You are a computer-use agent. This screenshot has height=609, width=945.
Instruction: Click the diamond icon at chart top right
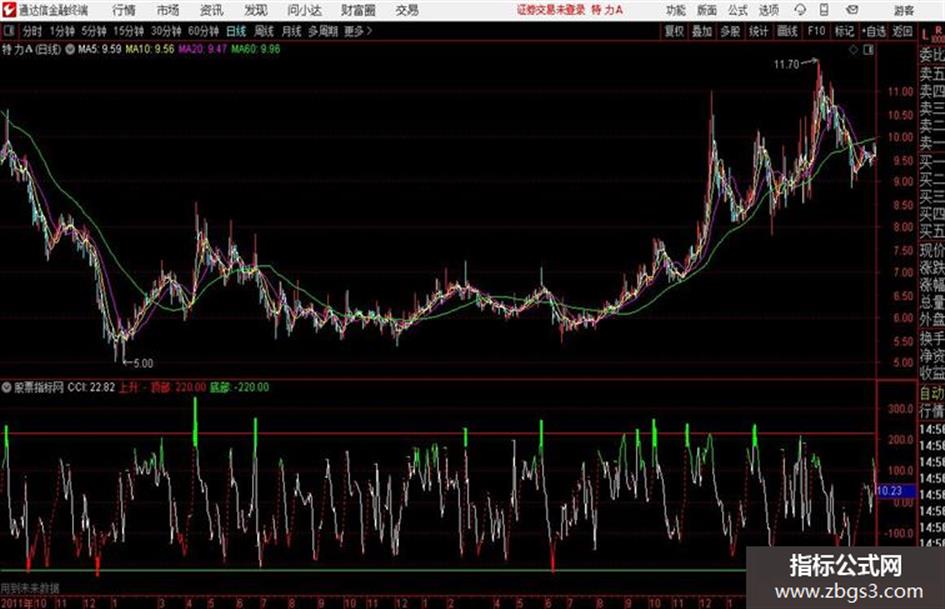click(853, 50)
